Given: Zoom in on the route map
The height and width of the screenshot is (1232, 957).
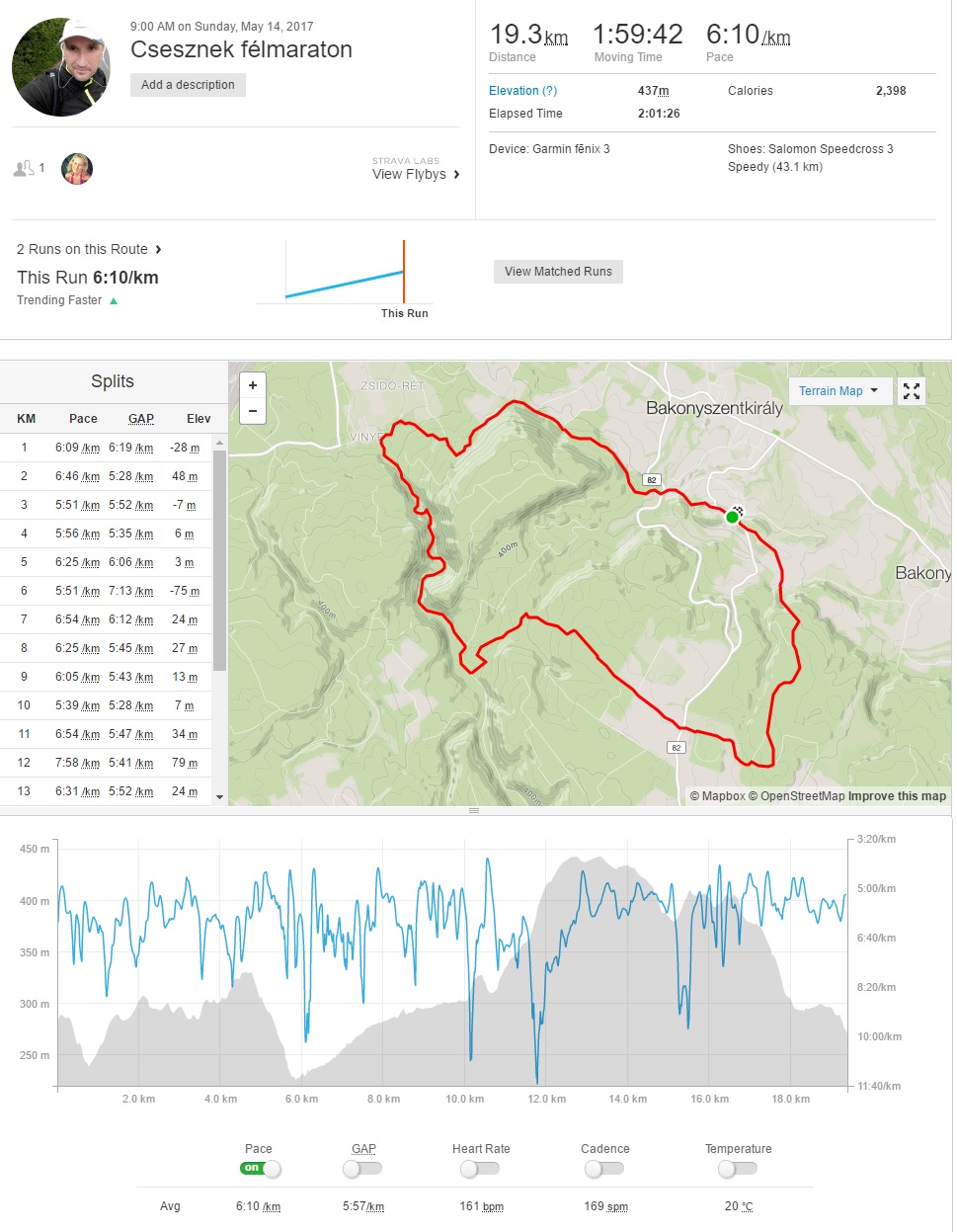Looking at the screenshot, I should (253, 385).
